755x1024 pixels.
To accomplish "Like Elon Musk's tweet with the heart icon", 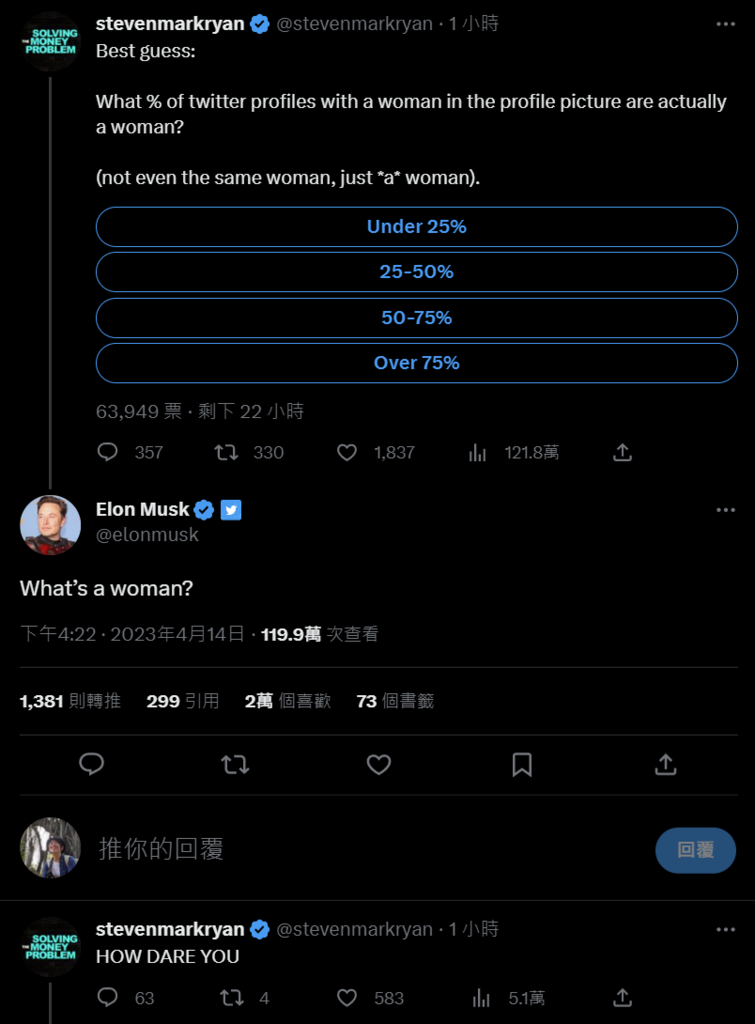I will 378,765.
